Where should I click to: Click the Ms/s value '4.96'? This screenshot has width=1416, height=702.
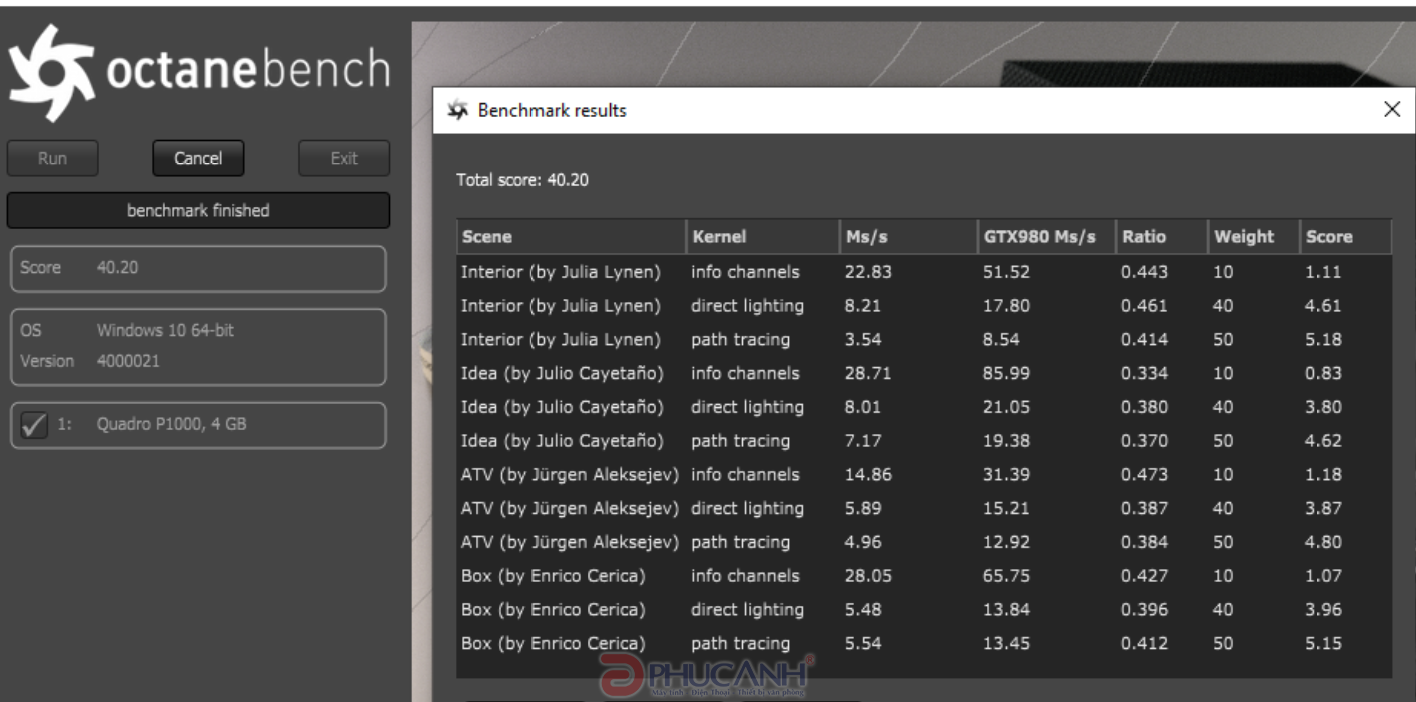pyautogui.click(x=863, y=543)
